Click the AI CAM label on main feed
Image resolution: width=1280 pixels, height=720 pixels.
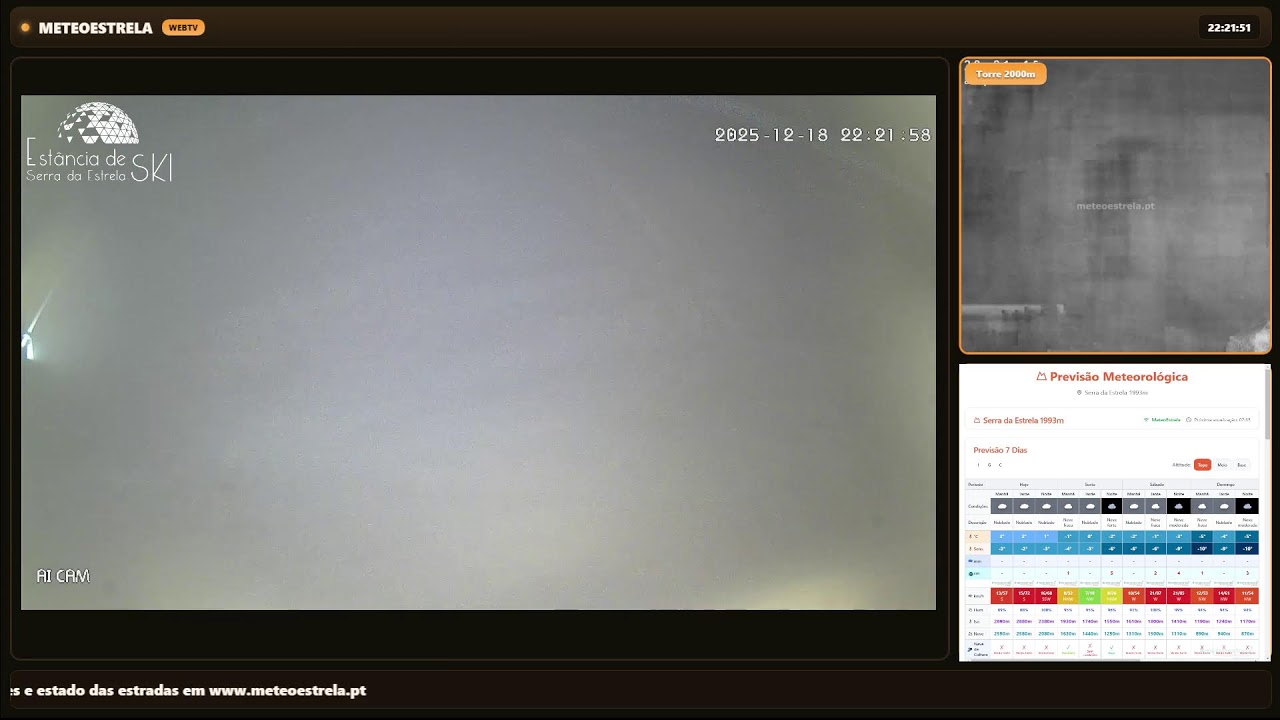(x=63, y=576)
